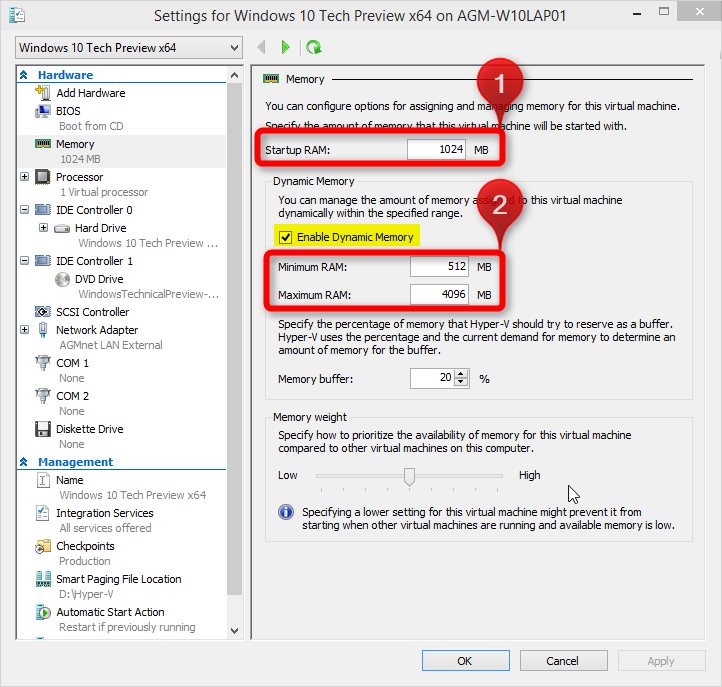Click the OK button
The height and width of the screenshot is (687, 722).
[x=466, y=661]
